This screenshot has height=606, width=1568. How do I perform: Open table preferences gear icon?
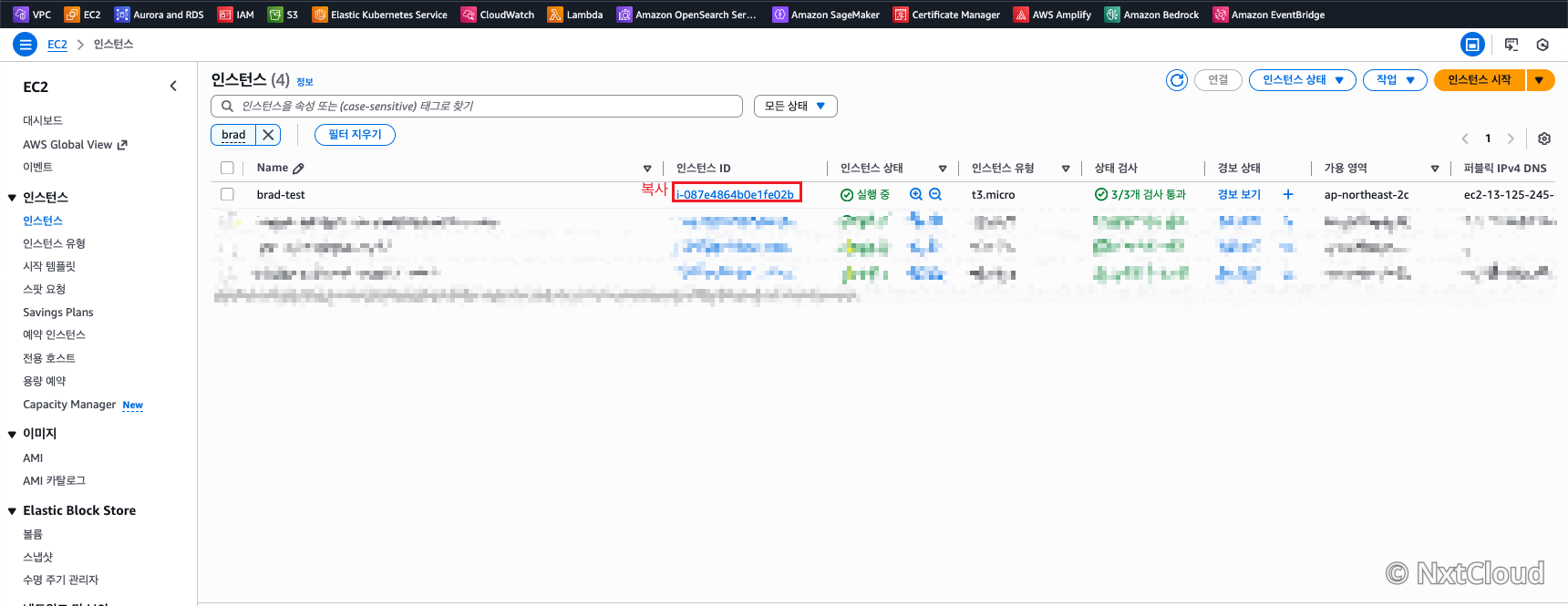[1544, 139]
